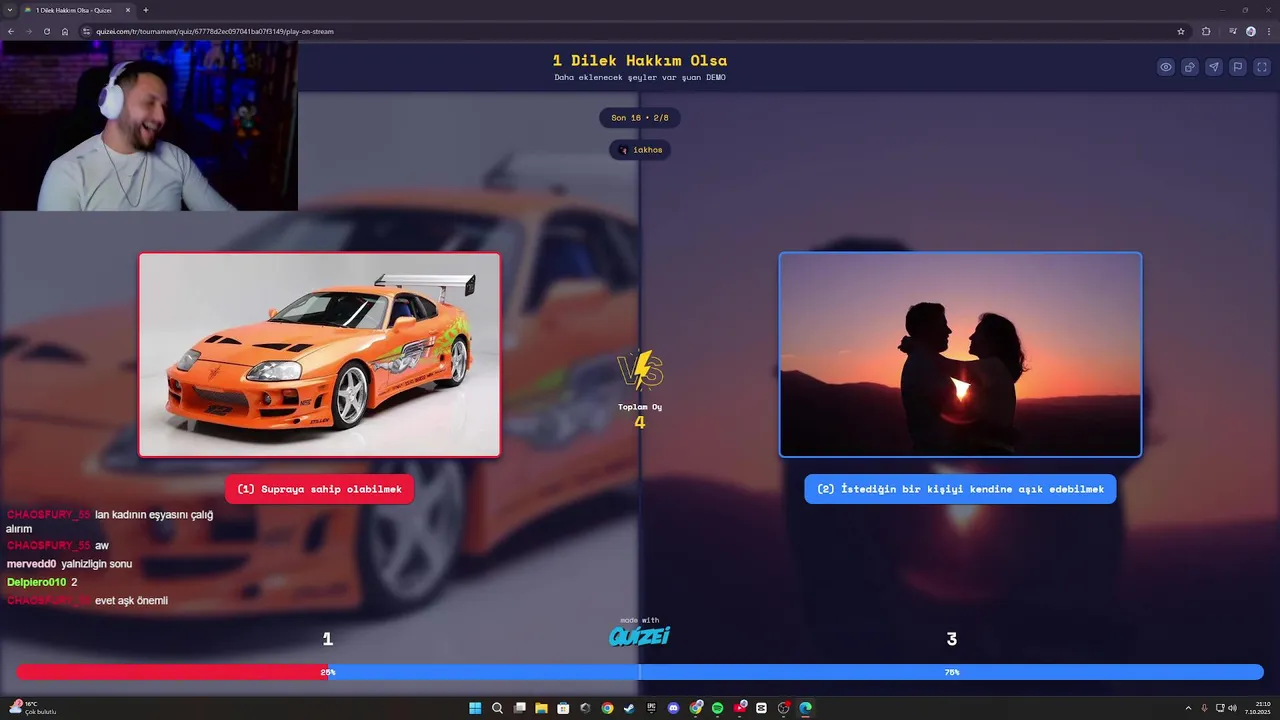Click the flag report icon
This screenshot has height=720, width=1280.
(1238, 67)
